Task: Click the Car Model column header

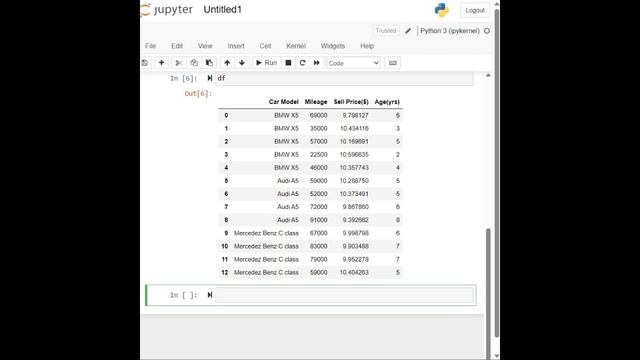Action: point(283,102)
